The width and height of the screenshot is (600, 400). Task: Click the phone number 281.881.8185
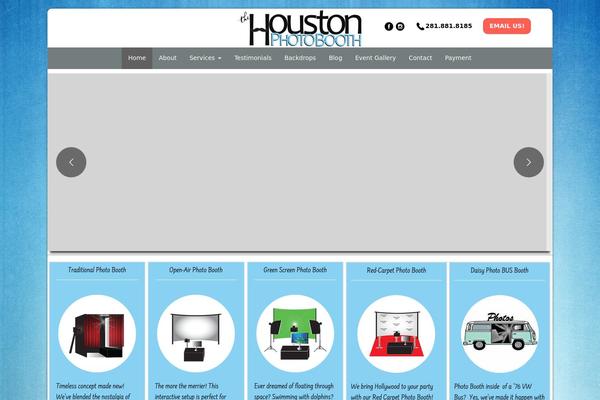(448, 26)
